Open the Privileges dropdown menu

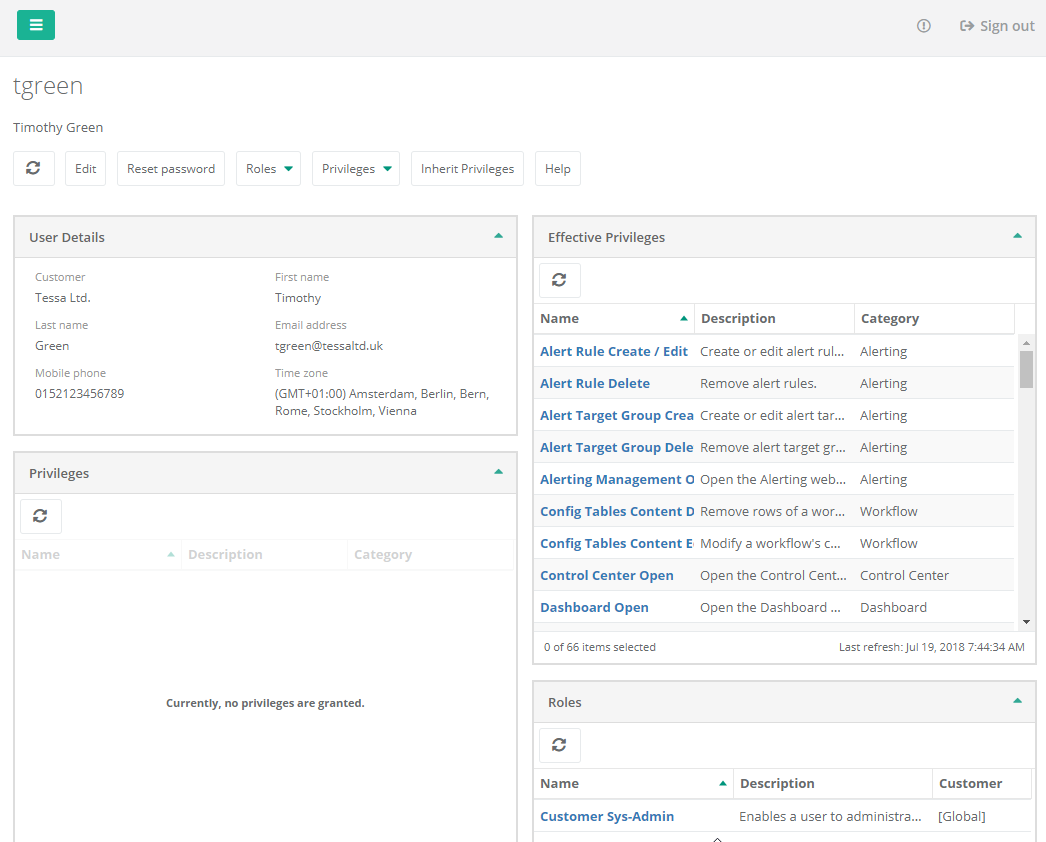pyautogui.click(x=356, y=168)
